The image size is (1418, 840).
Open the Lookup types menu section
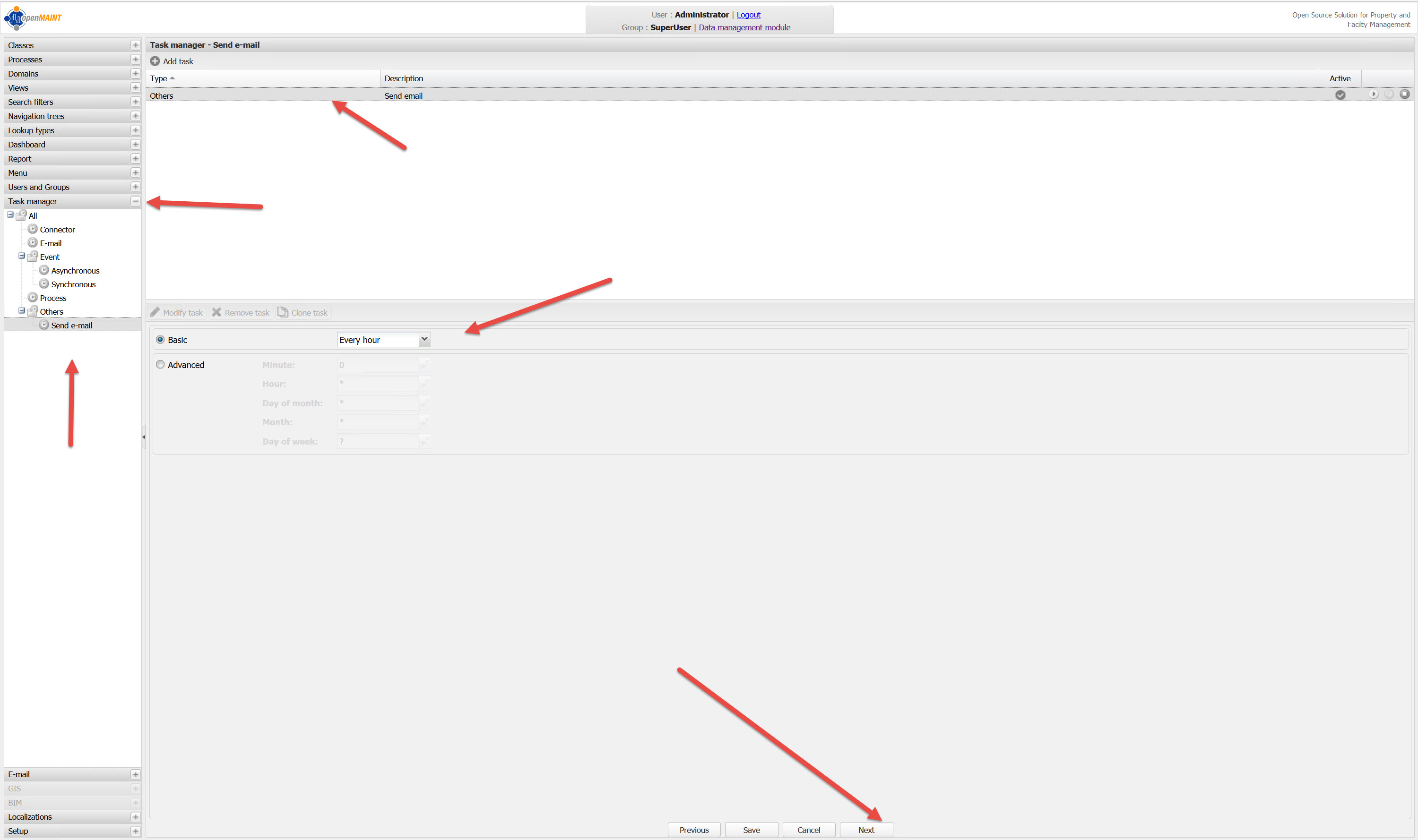(x=31, y=130)
